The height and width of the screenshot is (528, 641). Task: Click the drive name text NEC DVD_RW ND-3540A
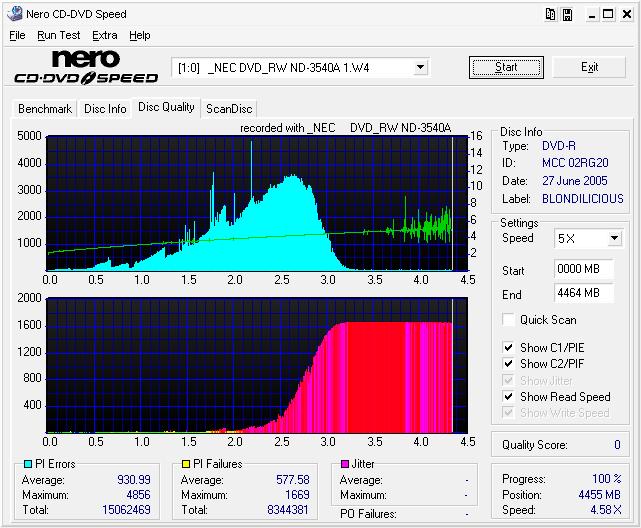[x=288, y=67]
